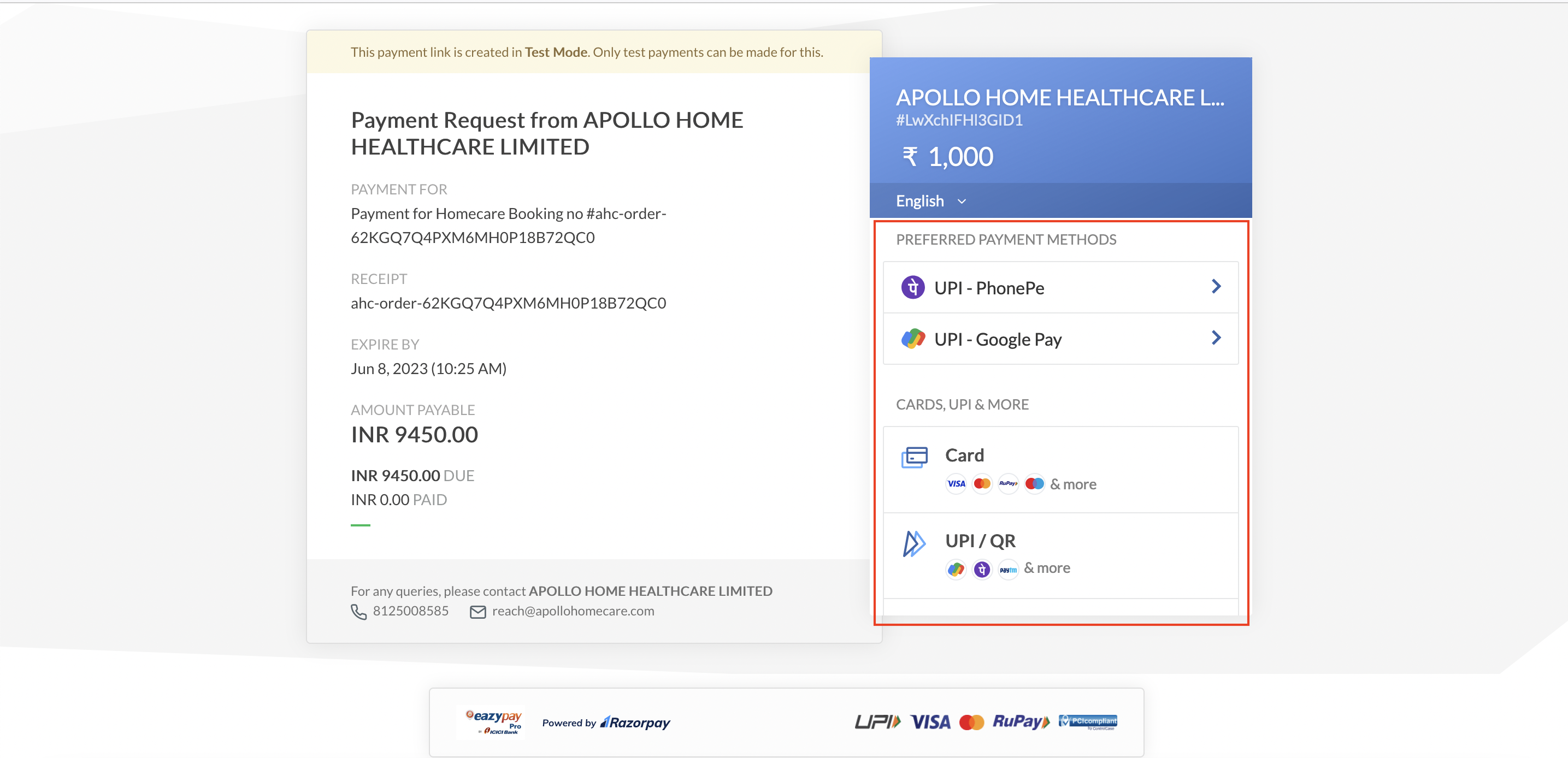Expand the UPI - PhonePe option chevron
This screenshot has height=758, width=1568.
coord(1216,286)
